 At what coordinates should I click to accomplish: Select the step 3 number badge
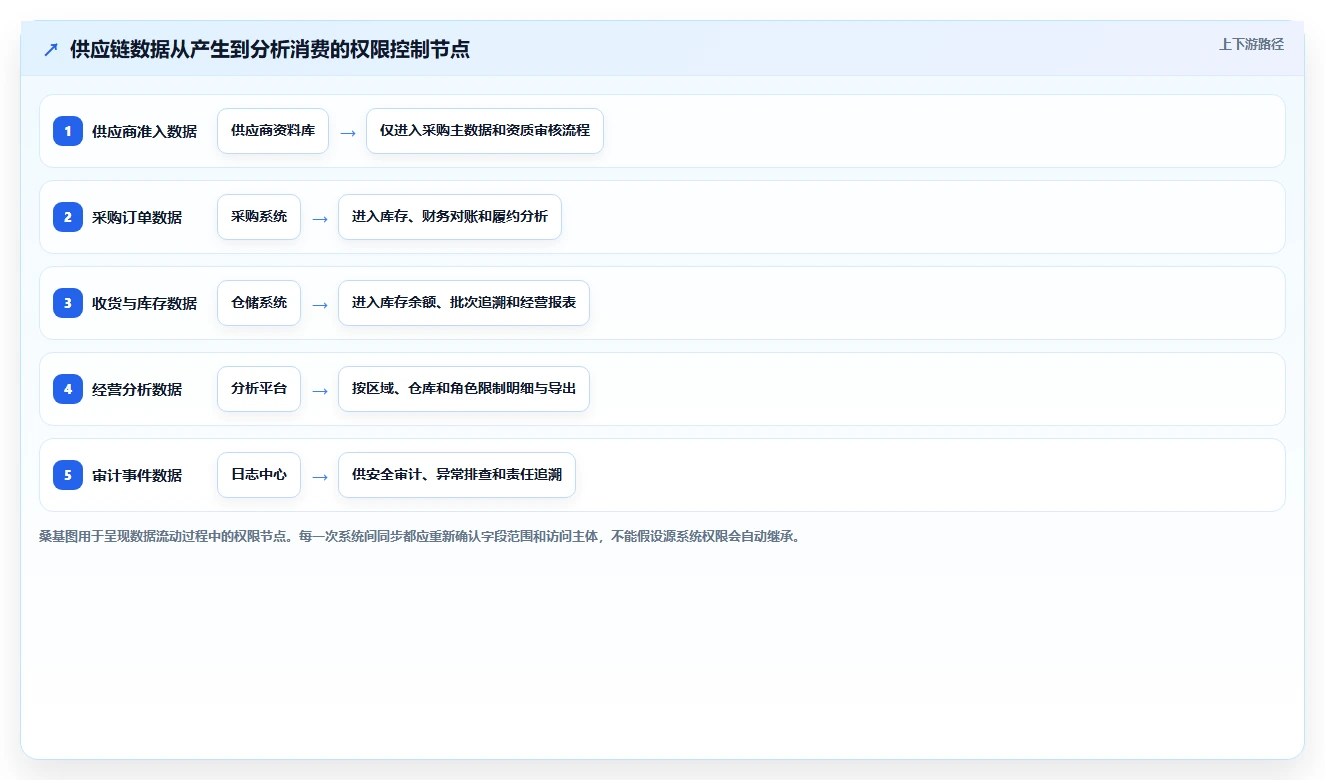(68, 303)
